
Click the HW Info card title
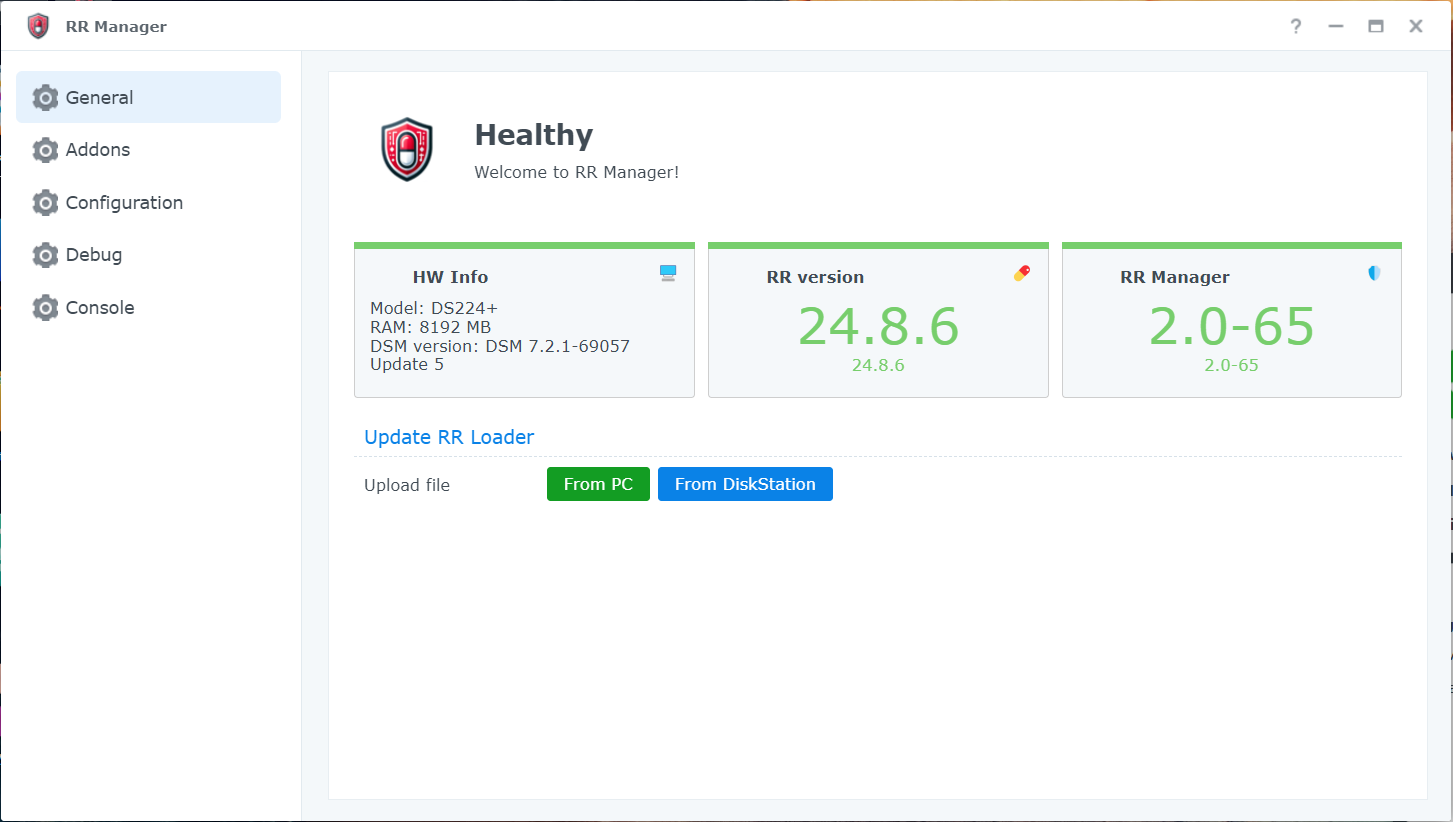450,277
